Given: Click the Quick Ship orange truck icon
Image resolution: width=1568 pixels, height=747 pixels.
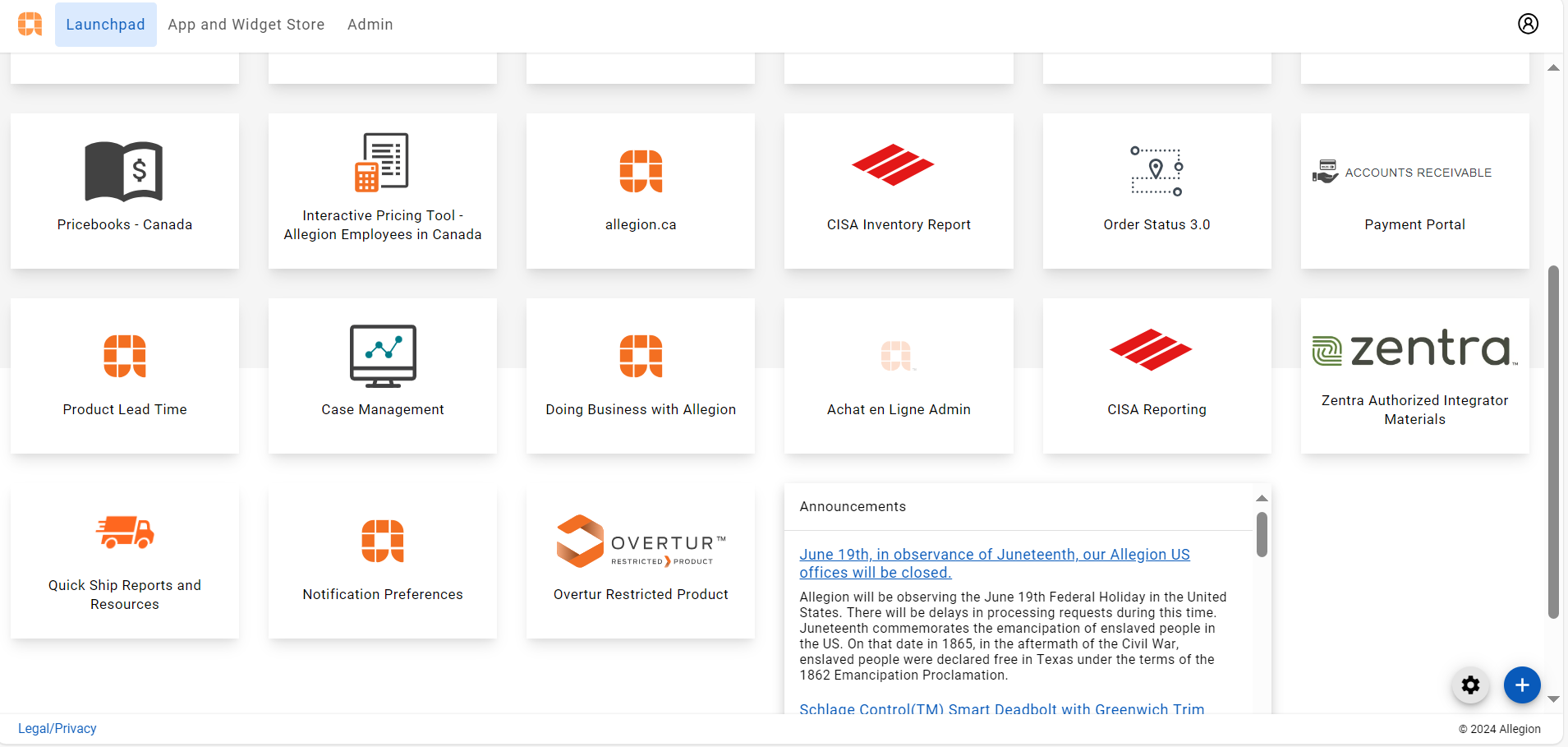Looking at the screenshot, I should click(125, 532).
